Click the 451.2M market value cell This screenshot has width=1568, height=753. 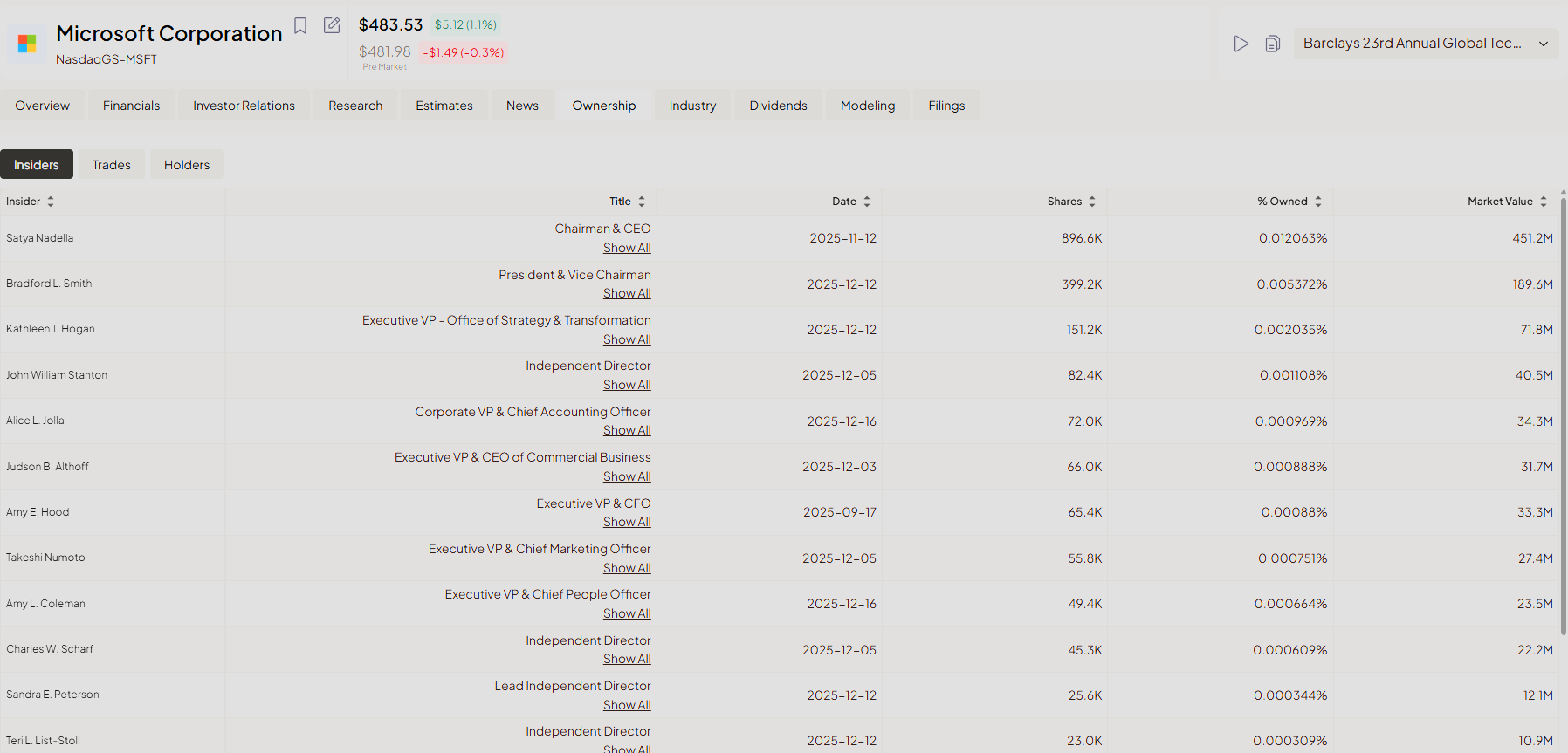(1532, 238)
